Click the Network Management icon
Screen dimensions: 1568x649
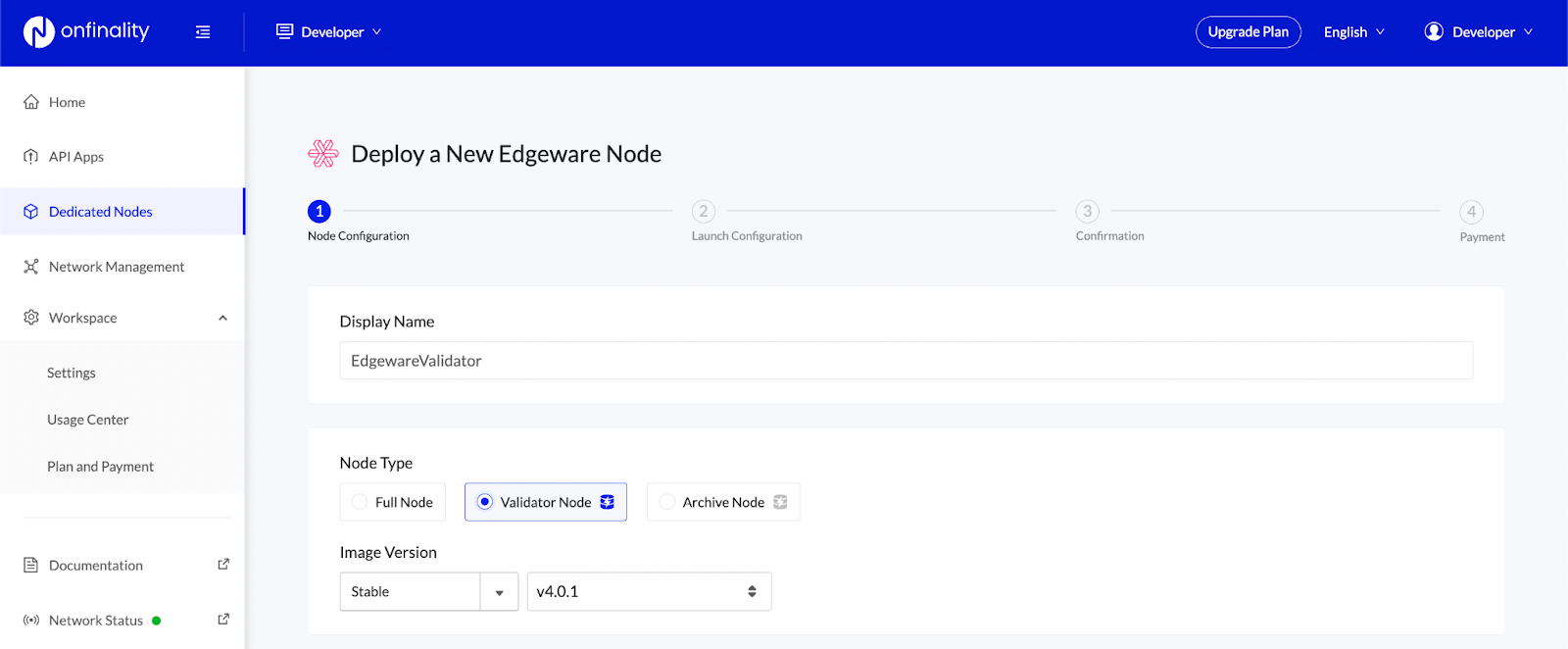[31, 267]
